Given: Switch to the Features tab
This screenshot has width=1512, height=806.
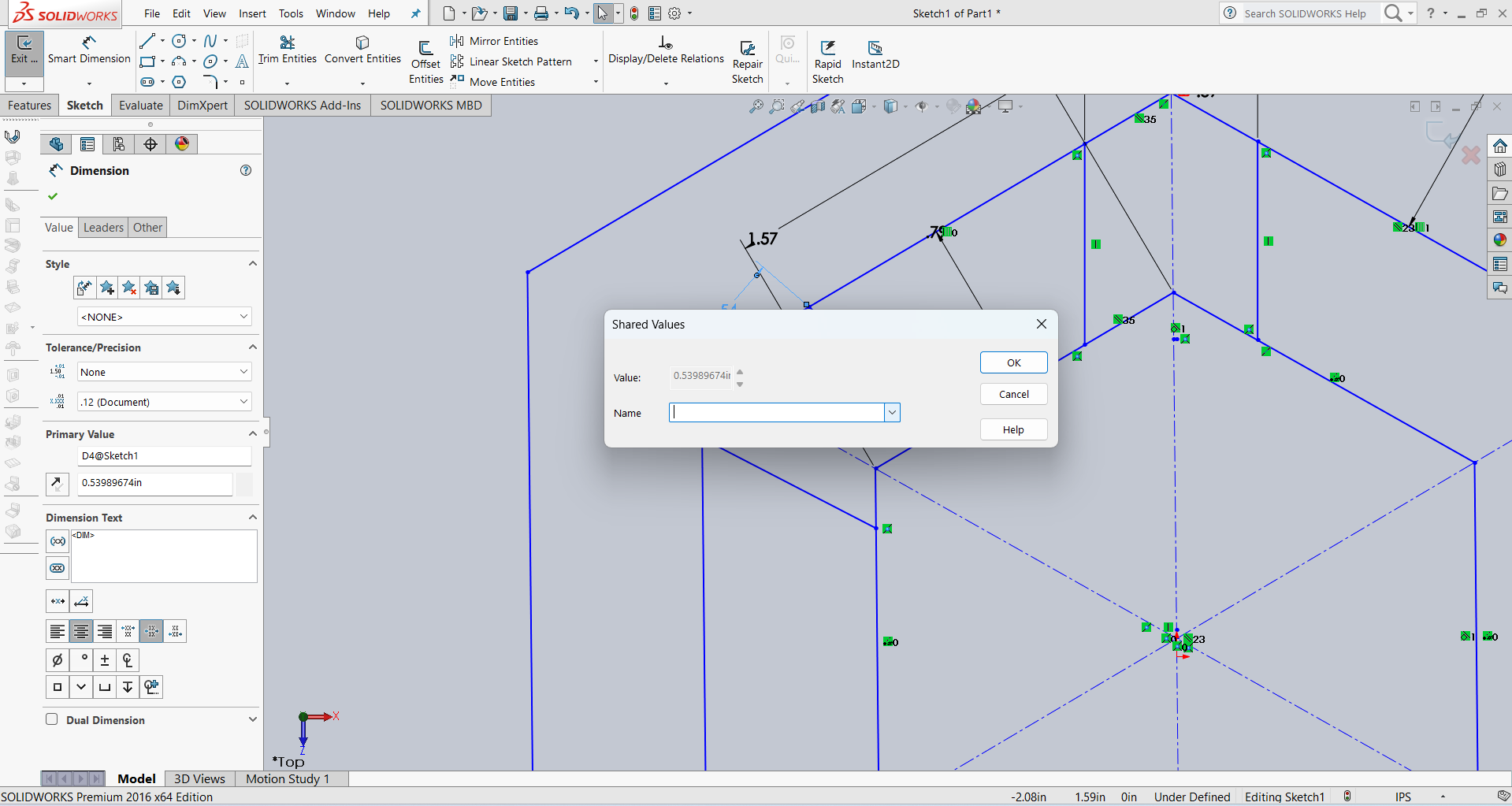Looking at the screenshot, I should 29,106.
